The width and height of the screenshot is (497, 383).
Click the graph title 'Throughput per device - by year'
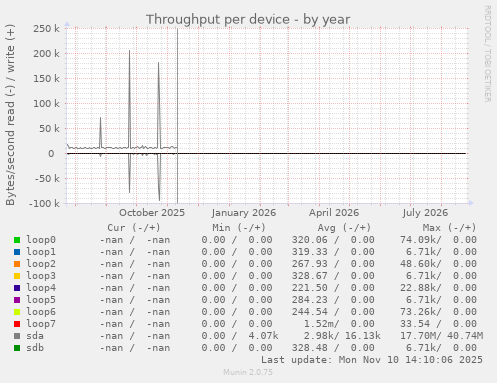click(x=248, y=20)
